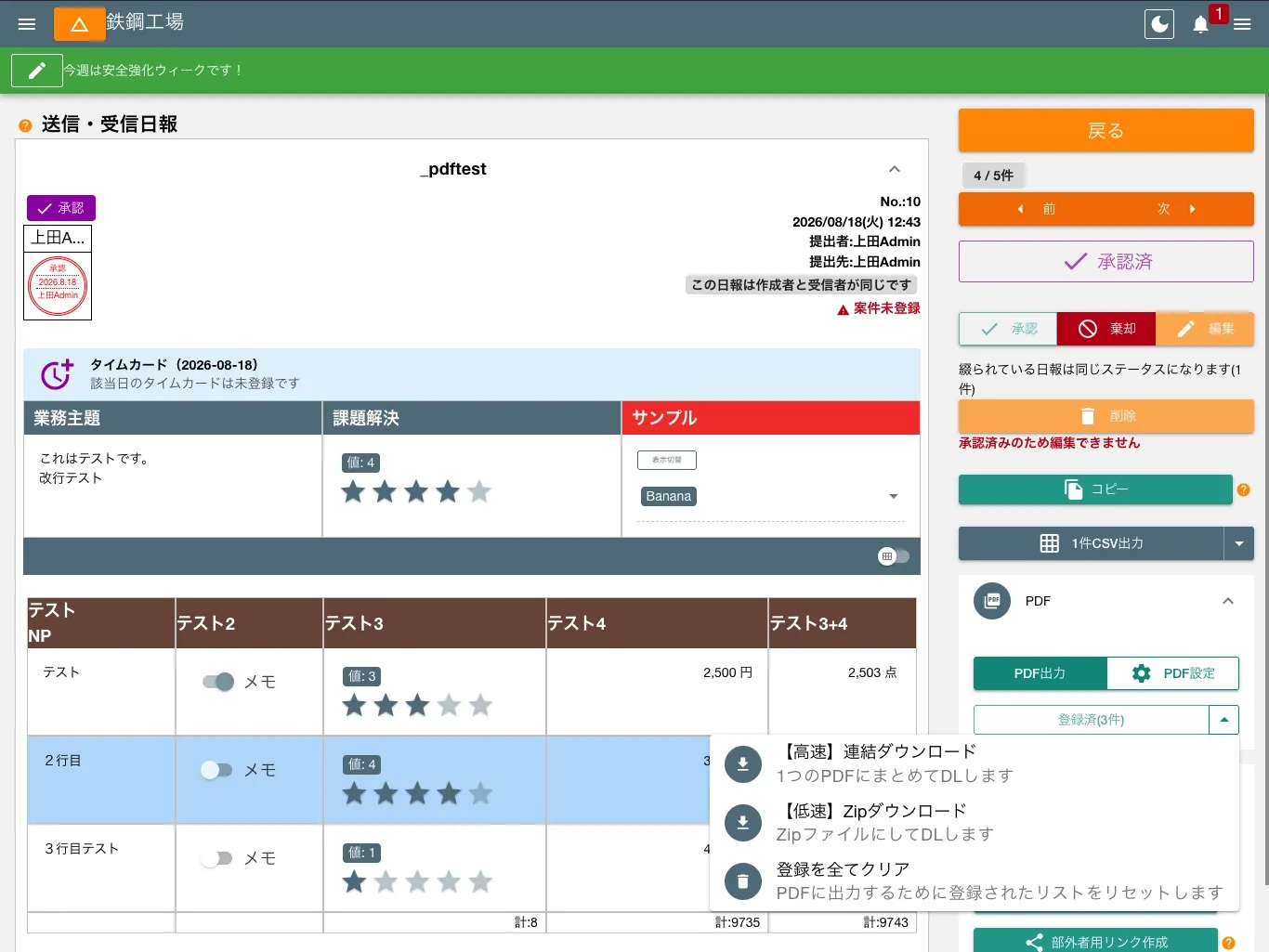Open the hamburger menu at top left
Viewport: 1269px width, 952px height.
[x=27, y=24]
